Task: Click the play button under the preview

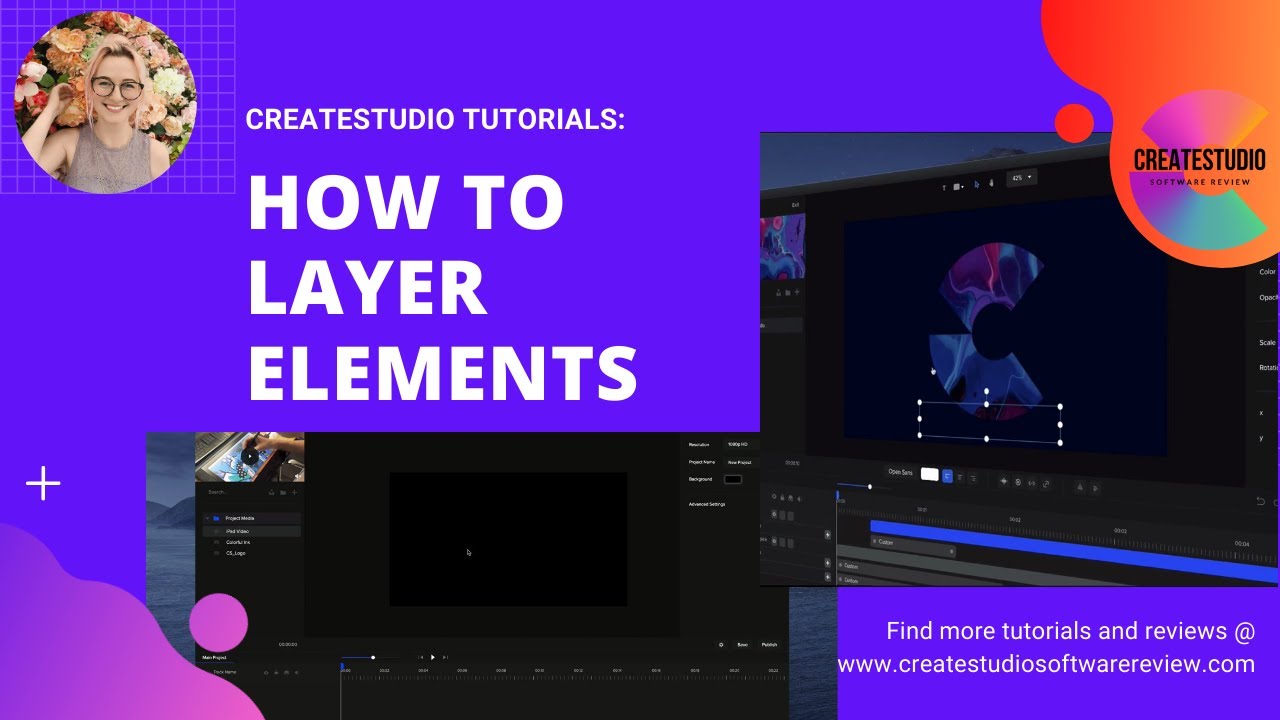Action: tap(432, 657)
